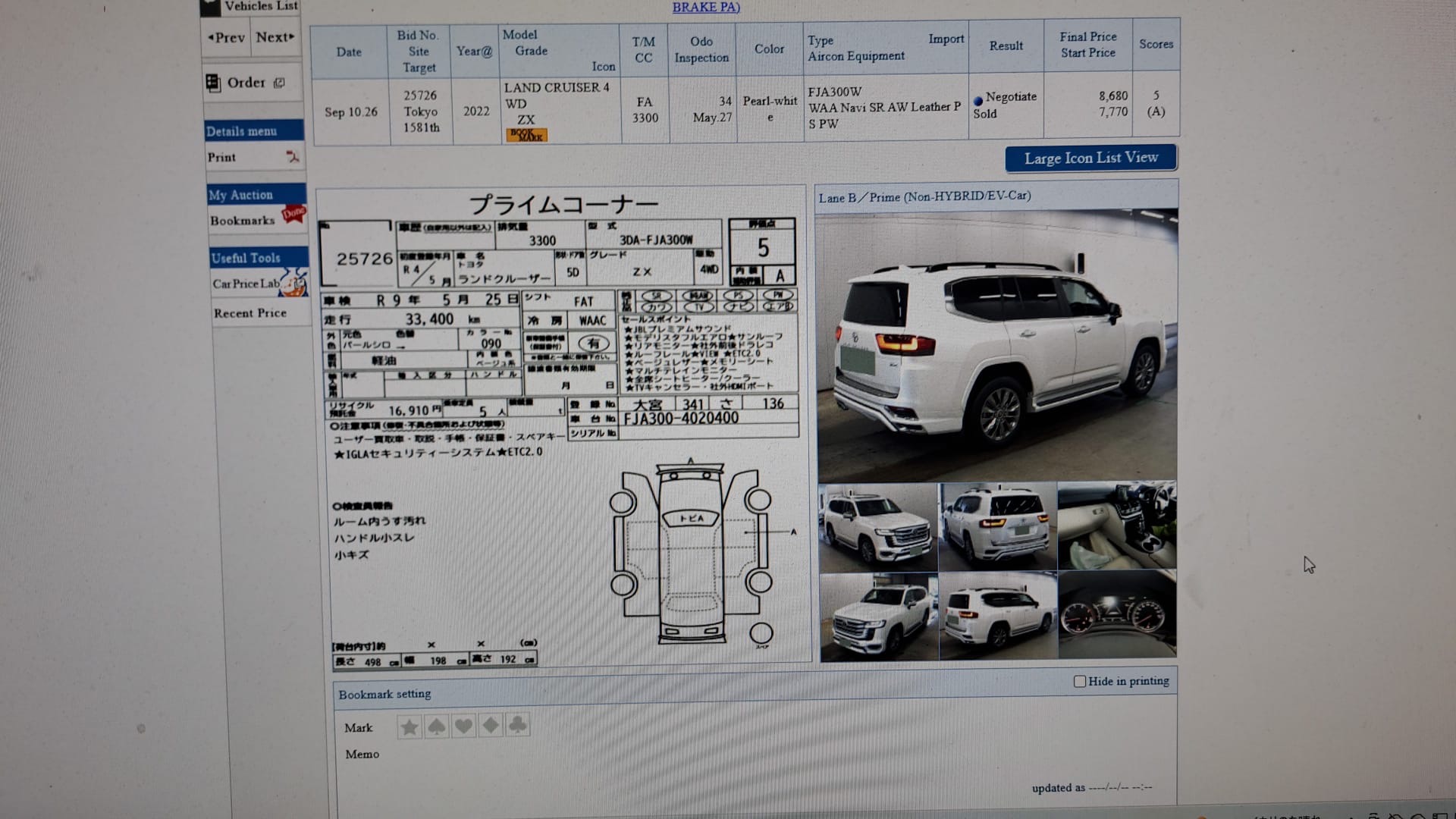Click the LAND CRUISER 4 WD model text
The height and width of the screenshot is (819, 1456).
[557, 96]
